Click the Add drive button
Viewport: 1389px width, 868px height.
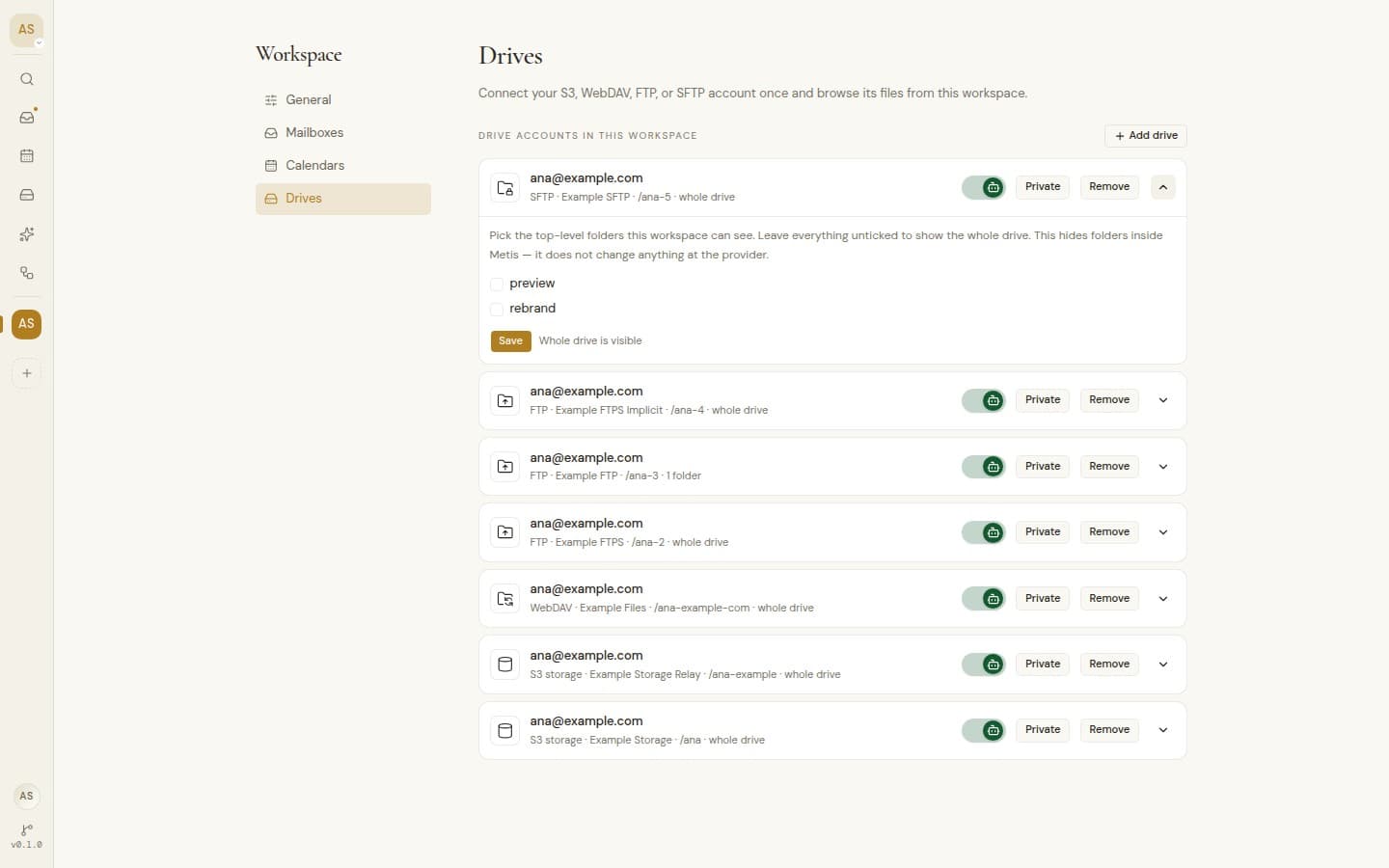pos(1146,136)
